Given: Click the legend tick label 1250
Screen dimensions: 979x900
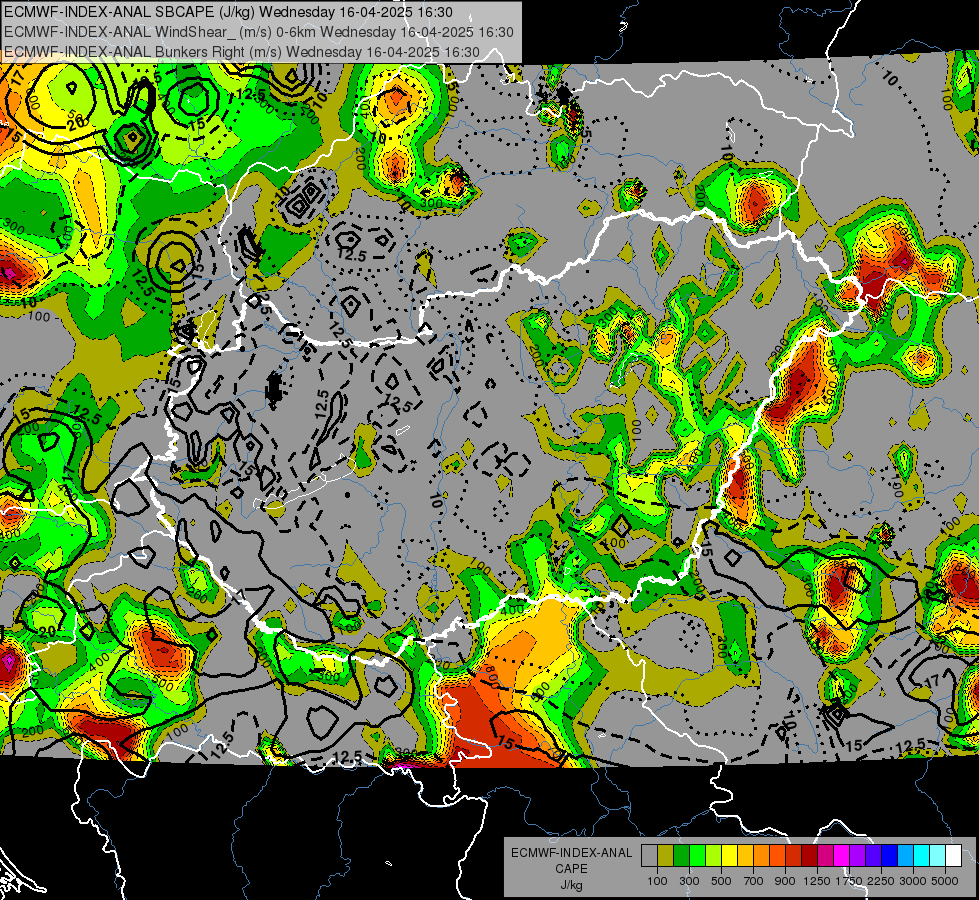Looking at the screenshot, I should [817, 881].
